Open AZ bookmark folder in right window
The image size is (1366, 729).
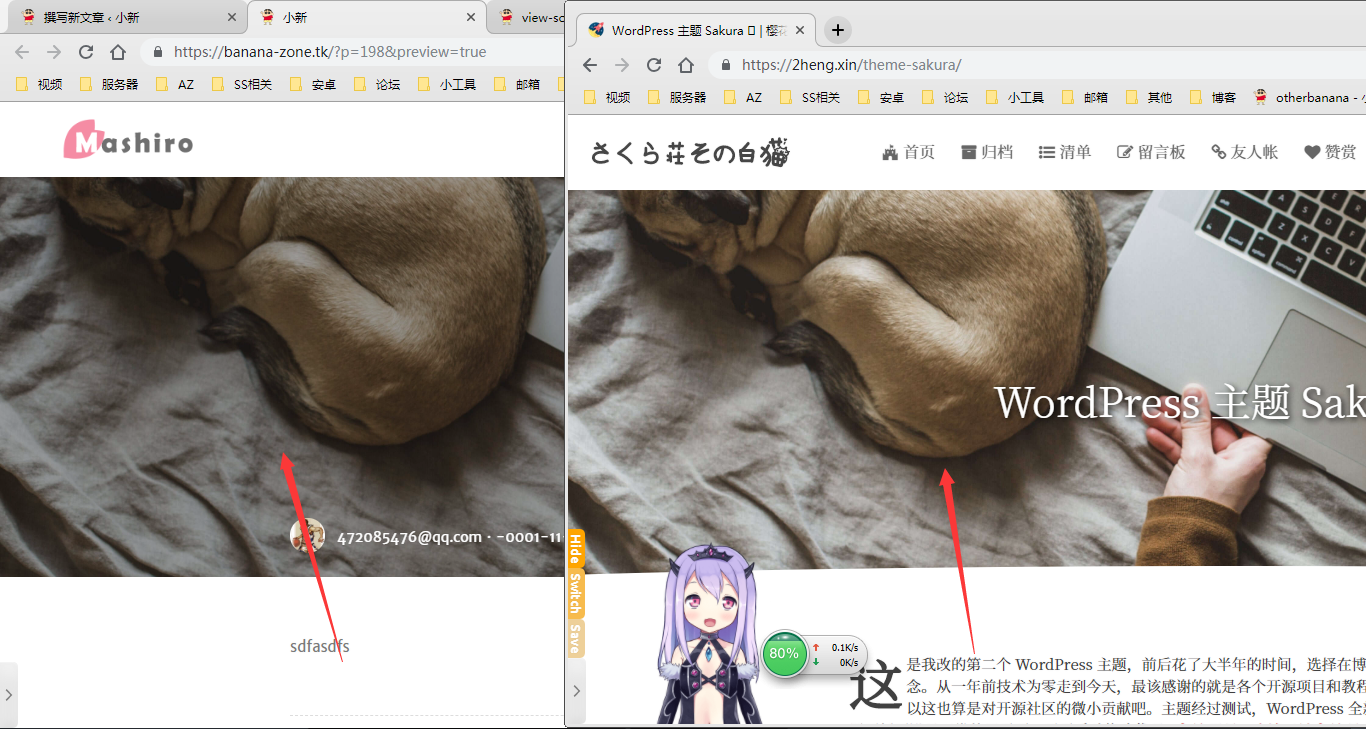coord(743,98)
